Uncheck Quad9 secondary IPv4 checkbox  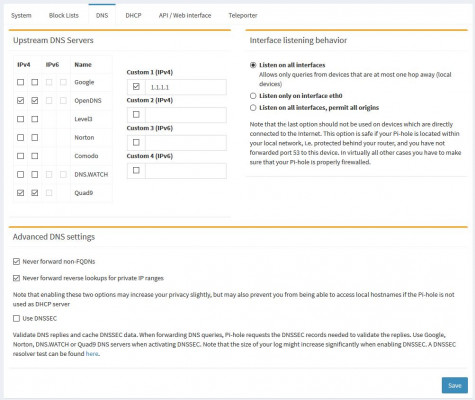click(35, 193)
